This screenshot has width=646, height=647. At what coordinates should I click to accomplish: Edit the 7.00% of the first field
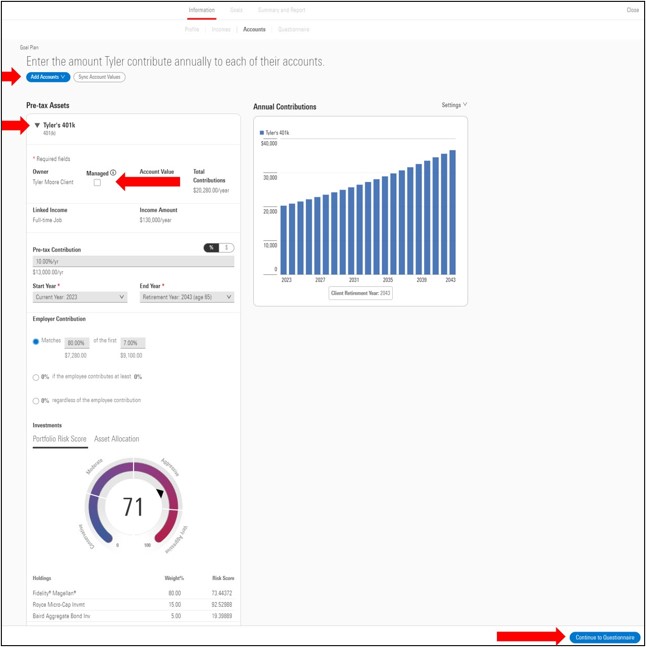[x=133, y=343]
